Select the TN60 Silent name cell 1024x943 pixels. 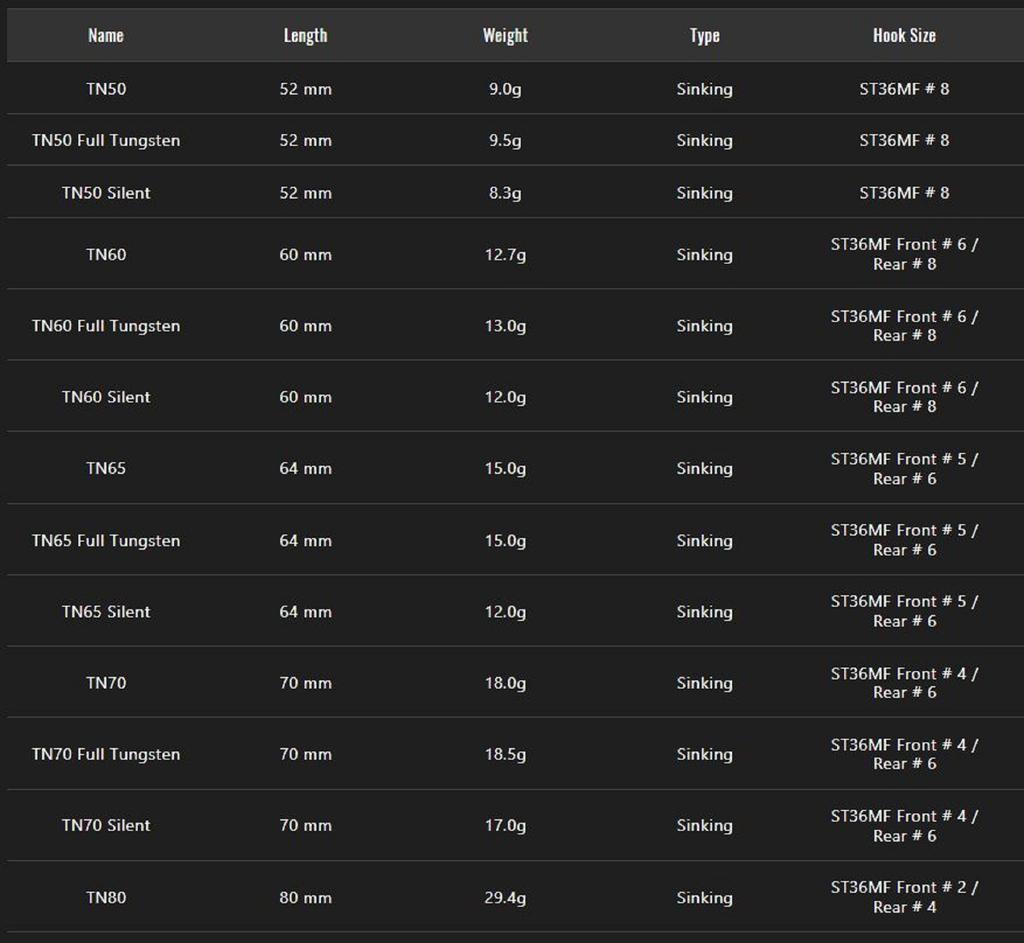click(106, 397)
